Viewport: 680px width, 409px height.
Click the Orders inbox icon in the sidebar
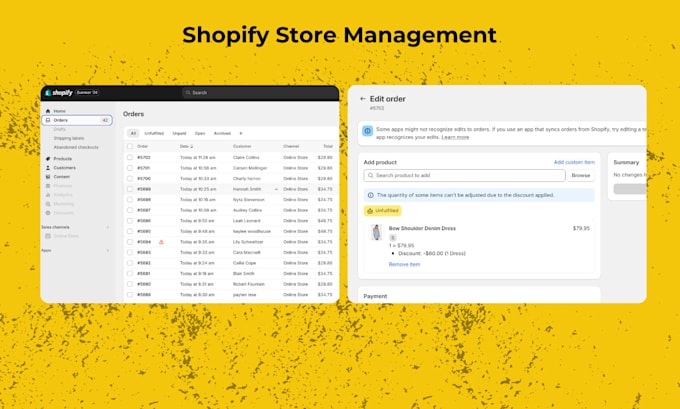[x=48, y=120]
